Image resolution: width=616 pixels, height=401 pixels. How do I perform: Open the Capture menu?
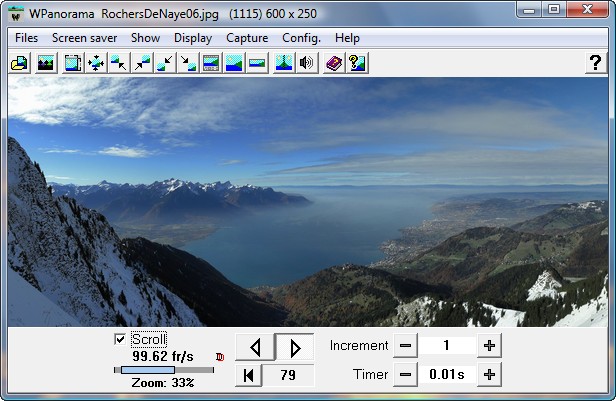(x=246, y=38)
